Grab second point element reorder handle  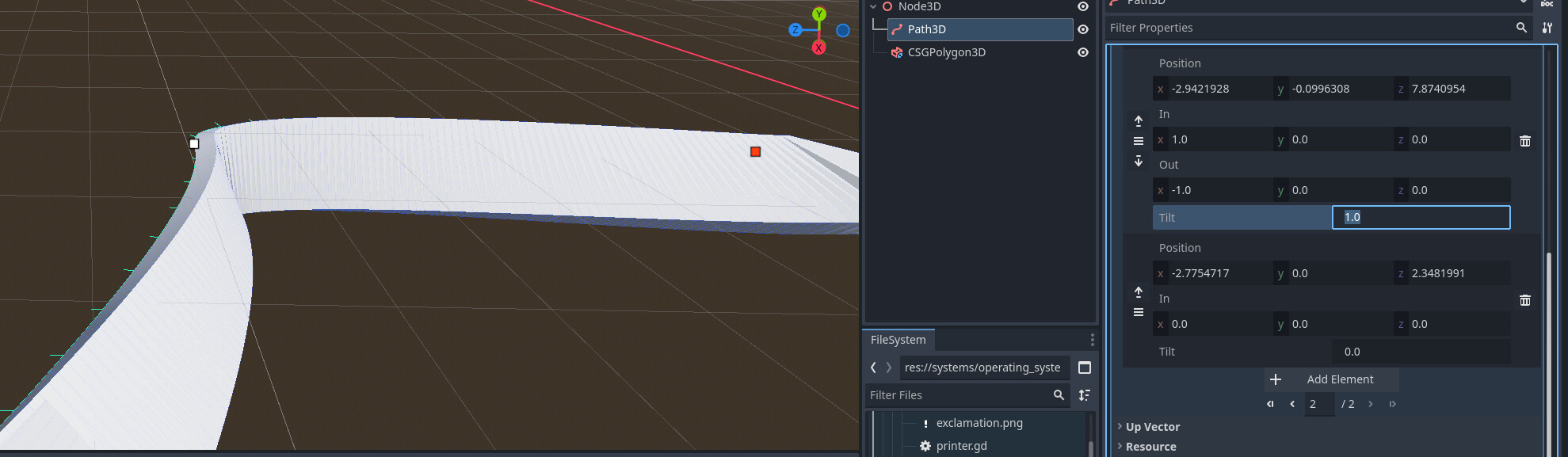[x=1139, y=312]
